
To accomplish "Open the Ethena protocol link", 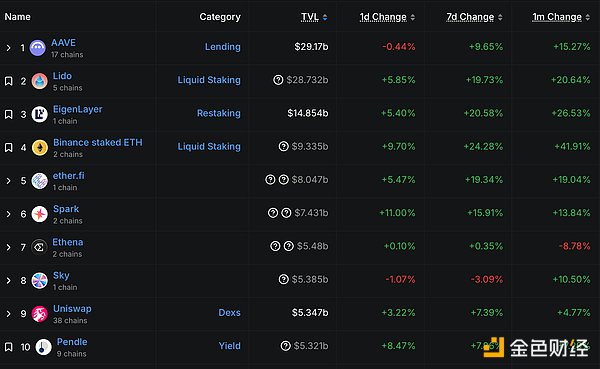I will tap(68, 242).
